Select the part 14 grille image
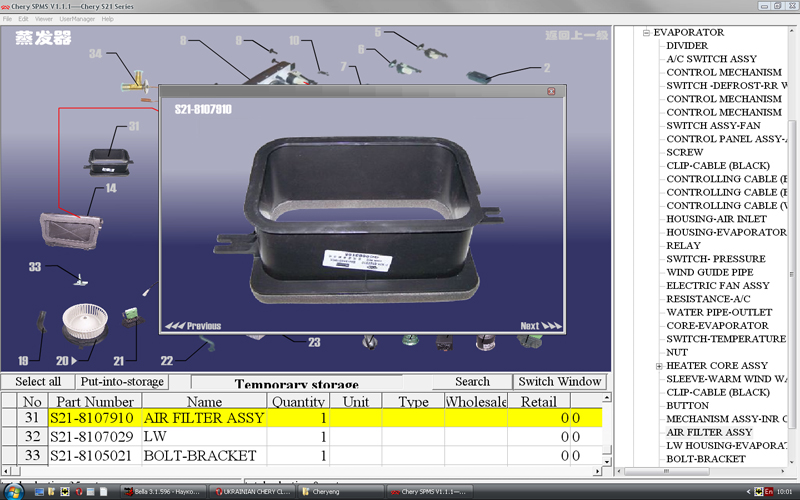Screen dimensions: 800x500 pyautogui.click(x=71, y=231)
